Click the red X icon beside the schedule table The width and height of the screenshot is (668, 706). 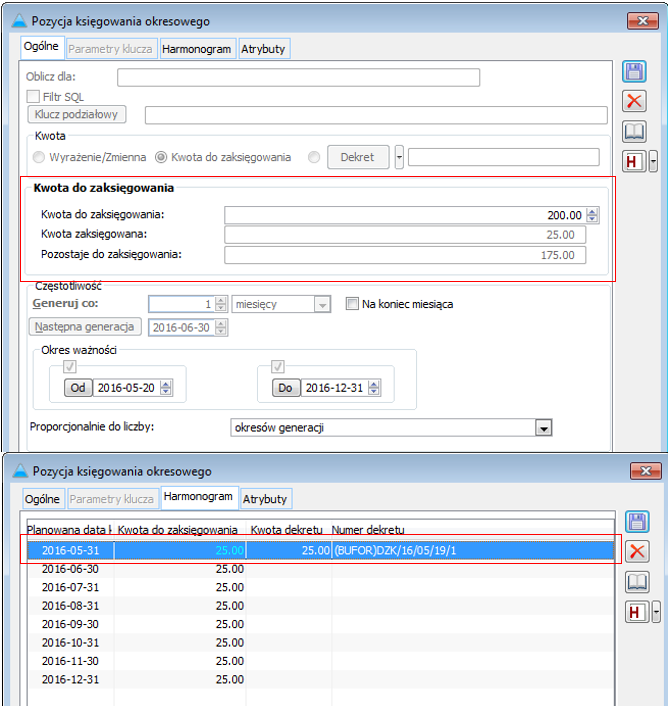(634, 551)
